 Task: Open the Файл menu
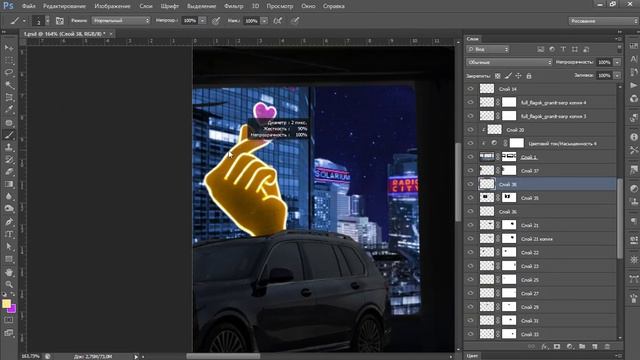tap(28, 6)
